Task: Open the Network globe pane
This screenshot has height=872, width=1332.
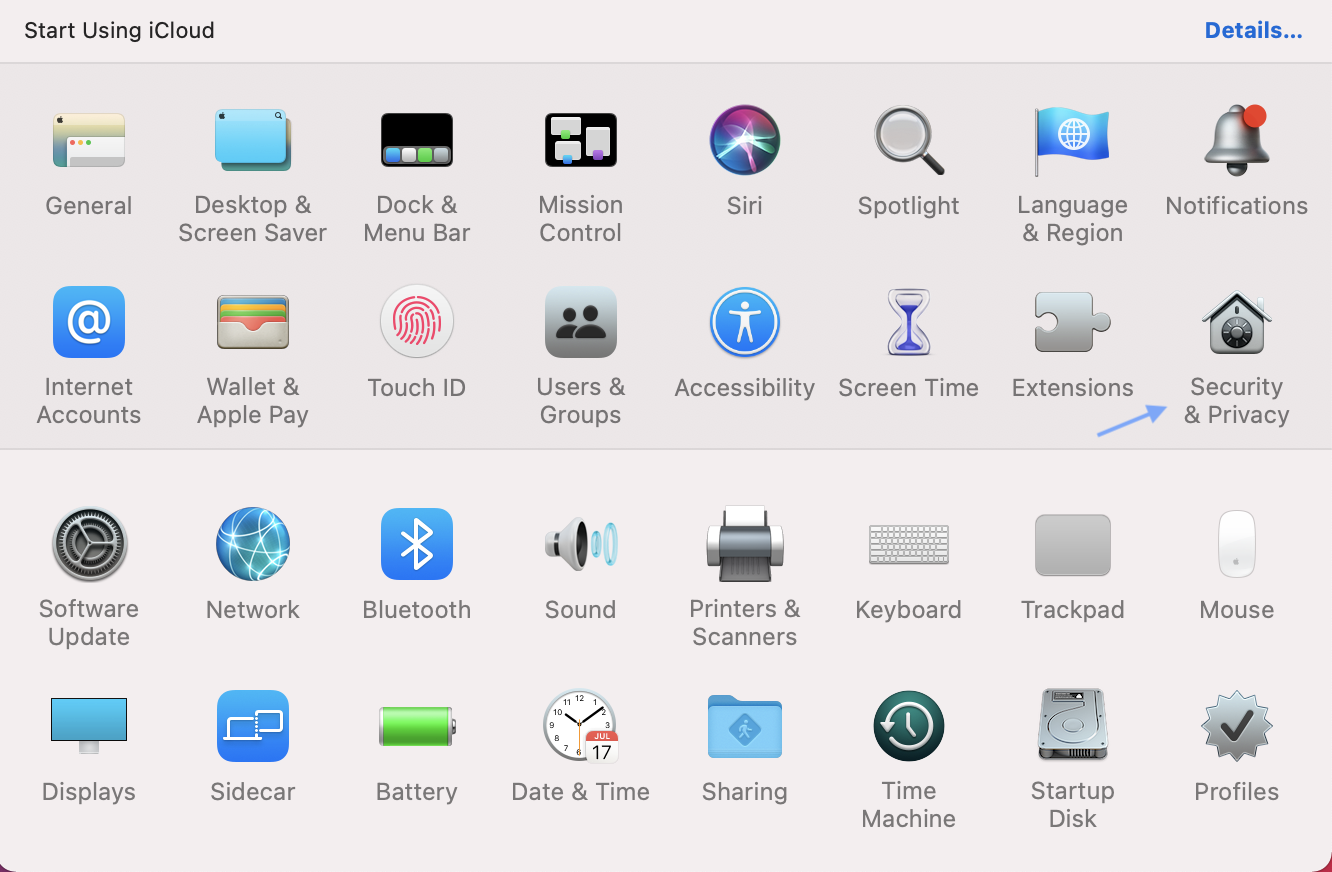Action: point(253,544)
